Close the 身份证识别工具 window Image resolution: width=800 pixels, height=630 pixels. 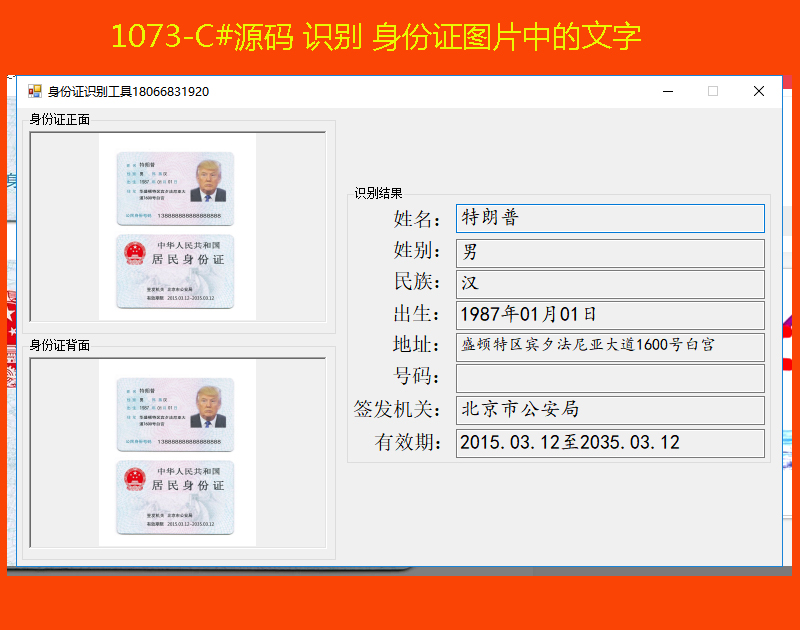click(x=759, y=91)
